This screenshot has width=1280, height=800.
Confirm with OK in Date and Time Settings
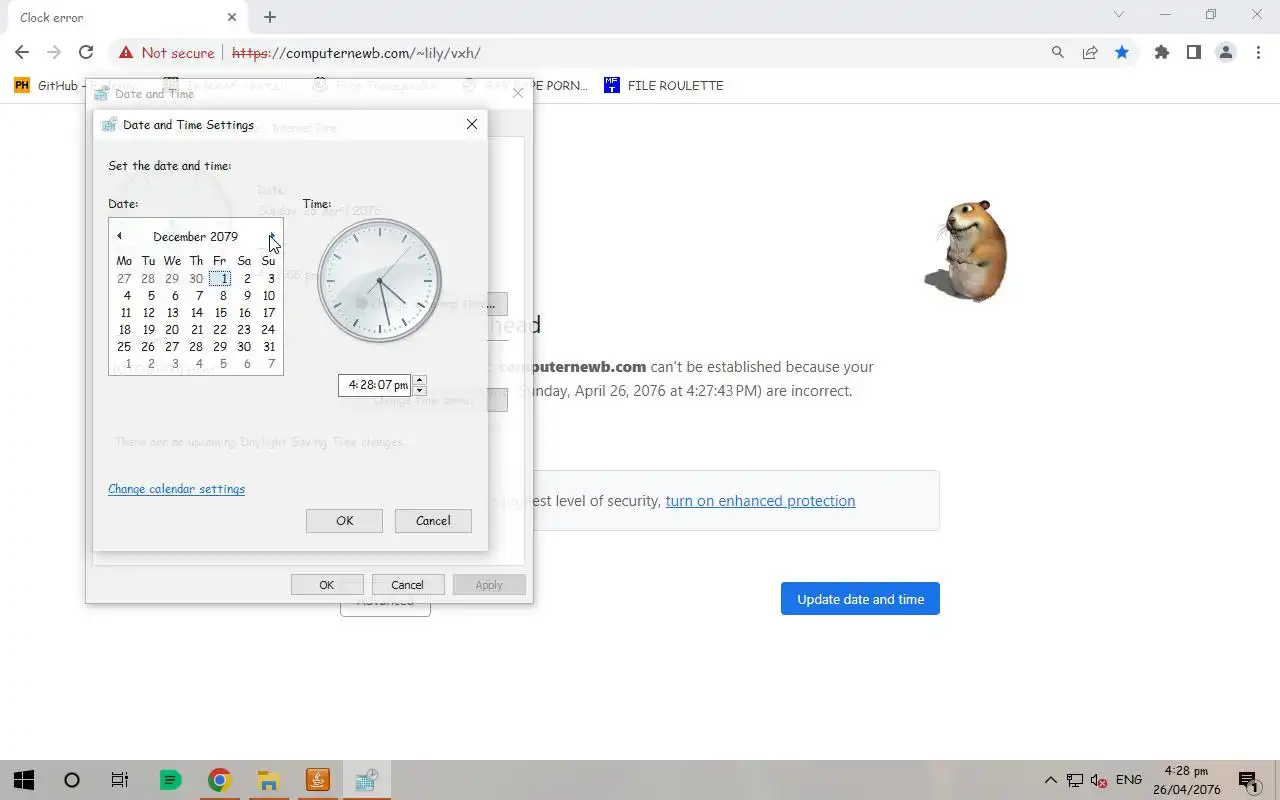click(x=345, y=521)
